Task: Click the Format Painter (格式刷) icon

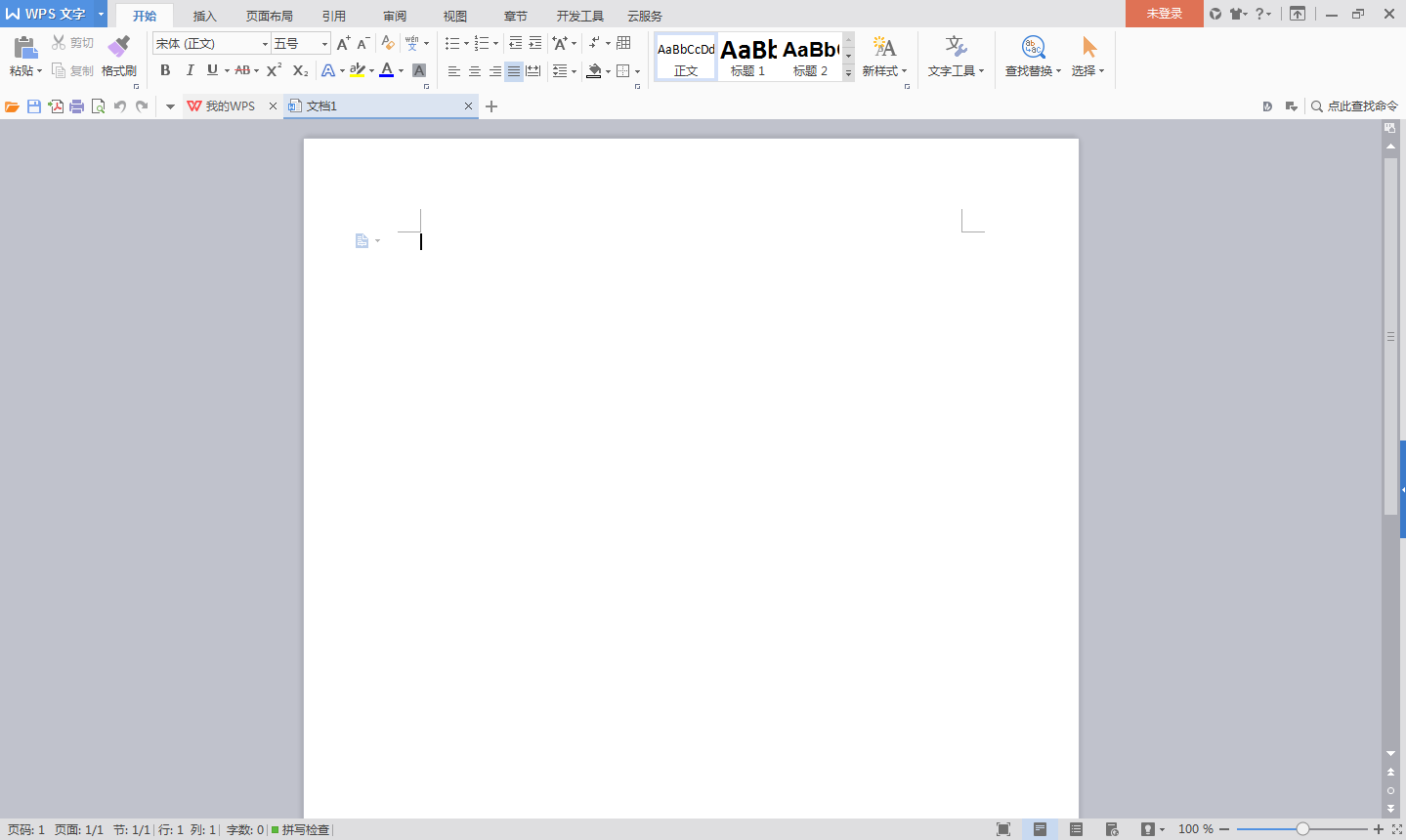Action: (x=118, y=47)
